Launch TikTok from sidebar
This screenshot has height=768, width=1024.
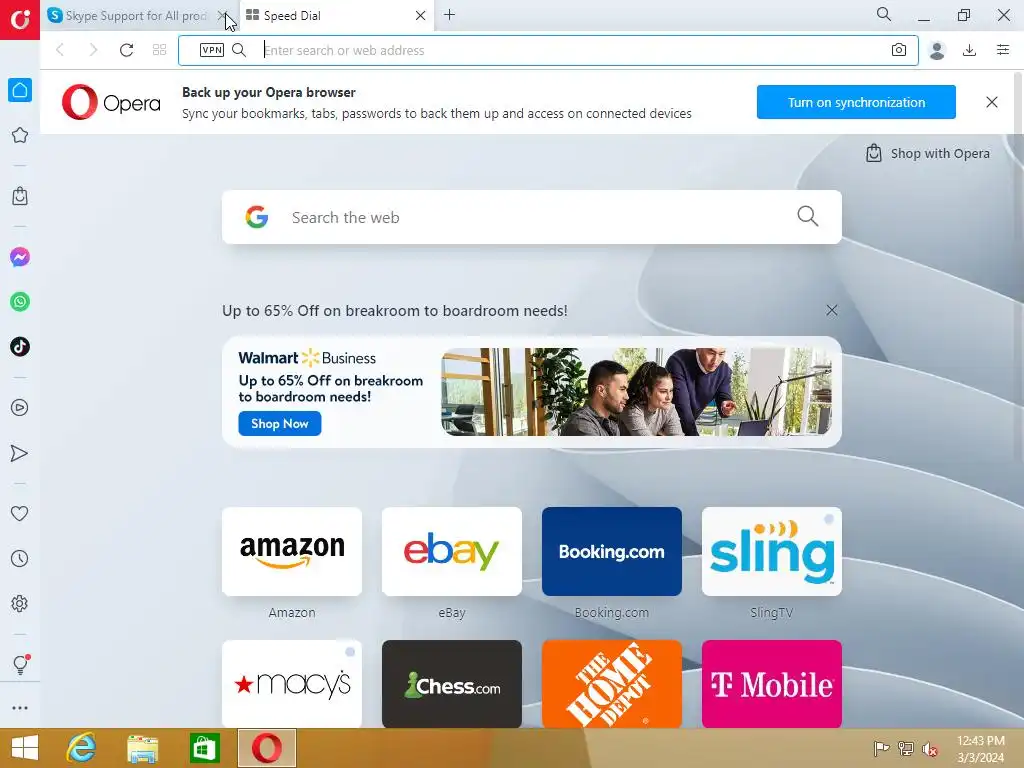20,347
